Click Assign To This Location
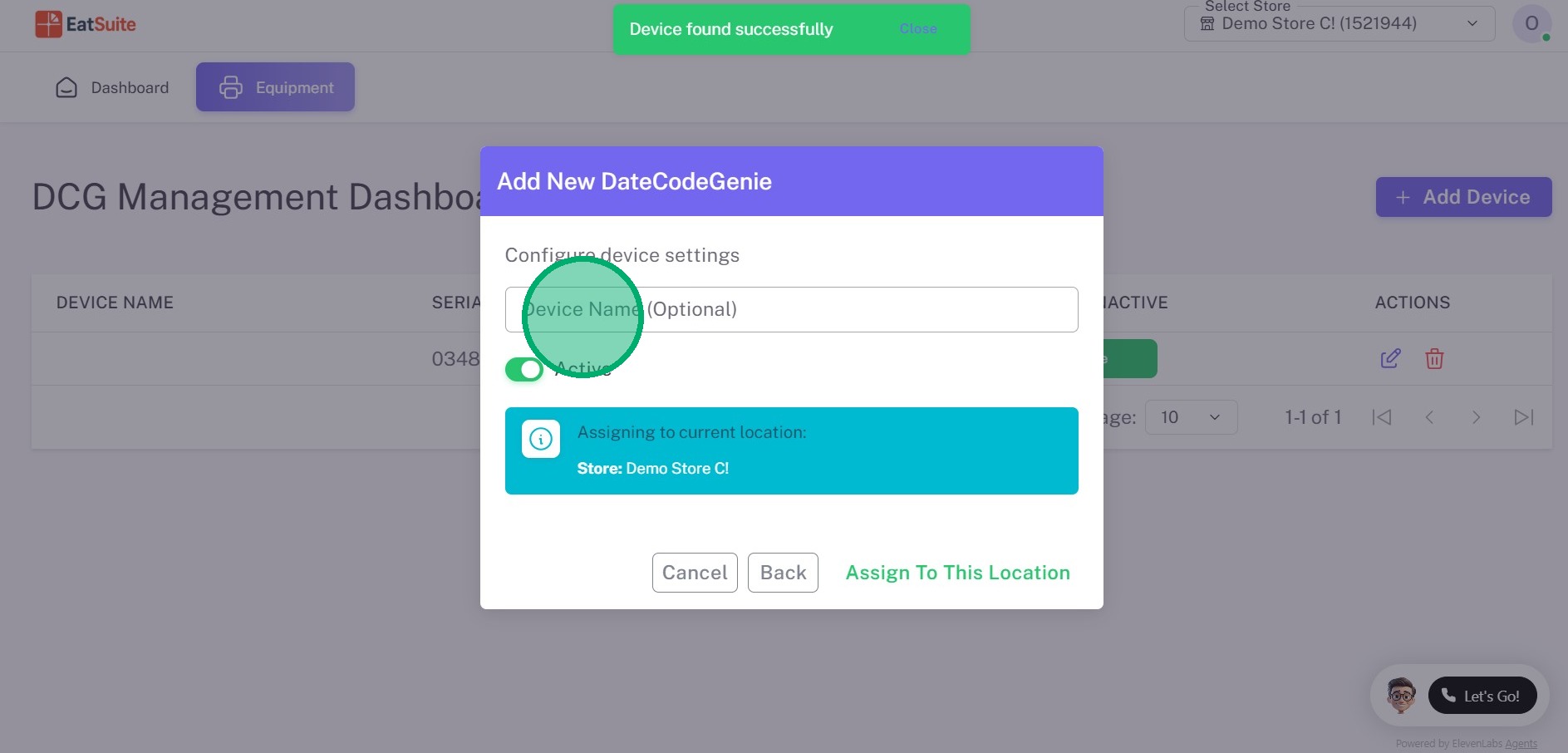1568x753 pixels. (957, 573)
